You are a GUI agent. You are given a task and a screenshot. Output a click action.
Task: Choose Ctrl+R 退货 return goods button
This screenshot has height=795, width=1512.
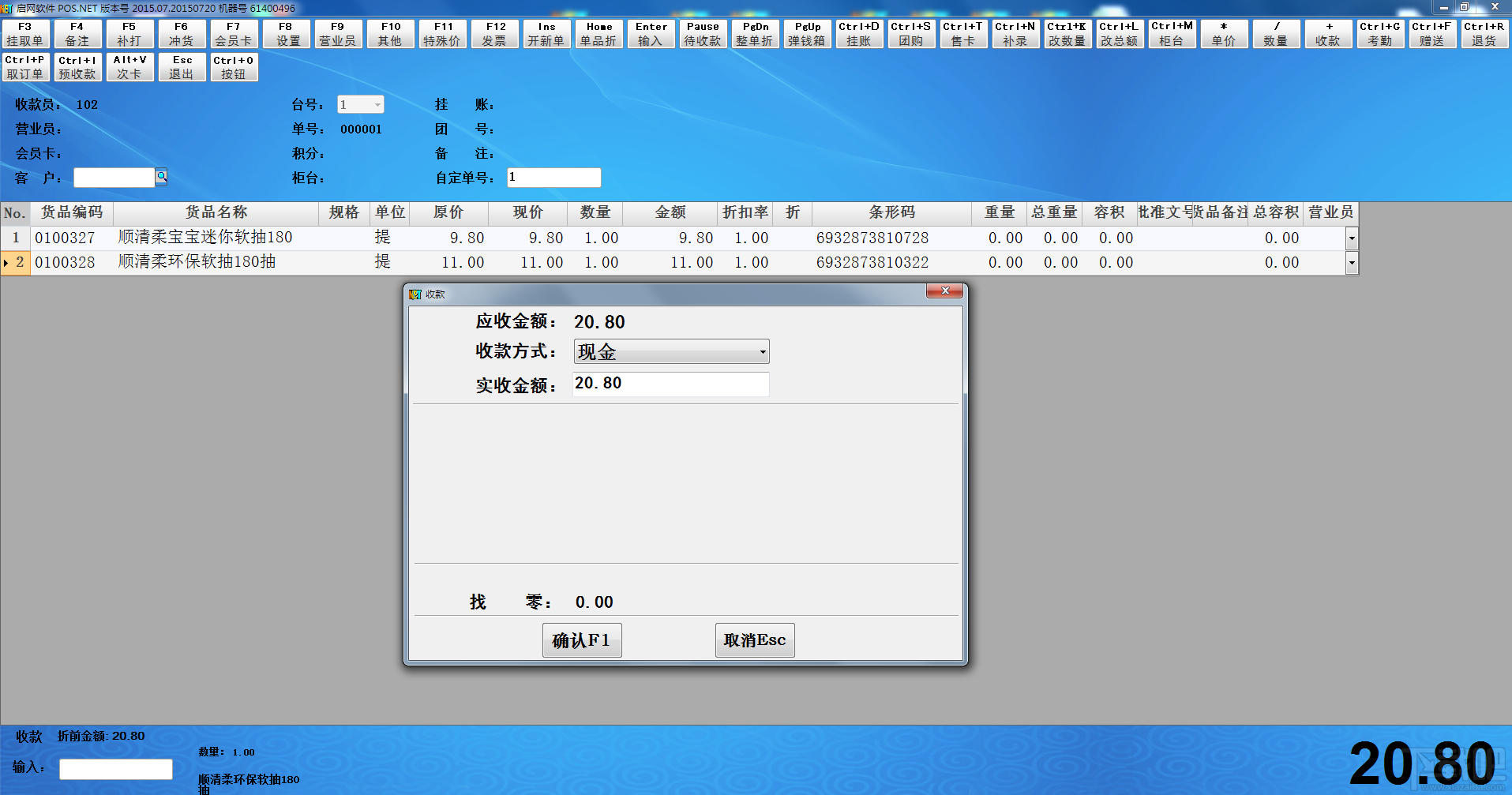1484,34
